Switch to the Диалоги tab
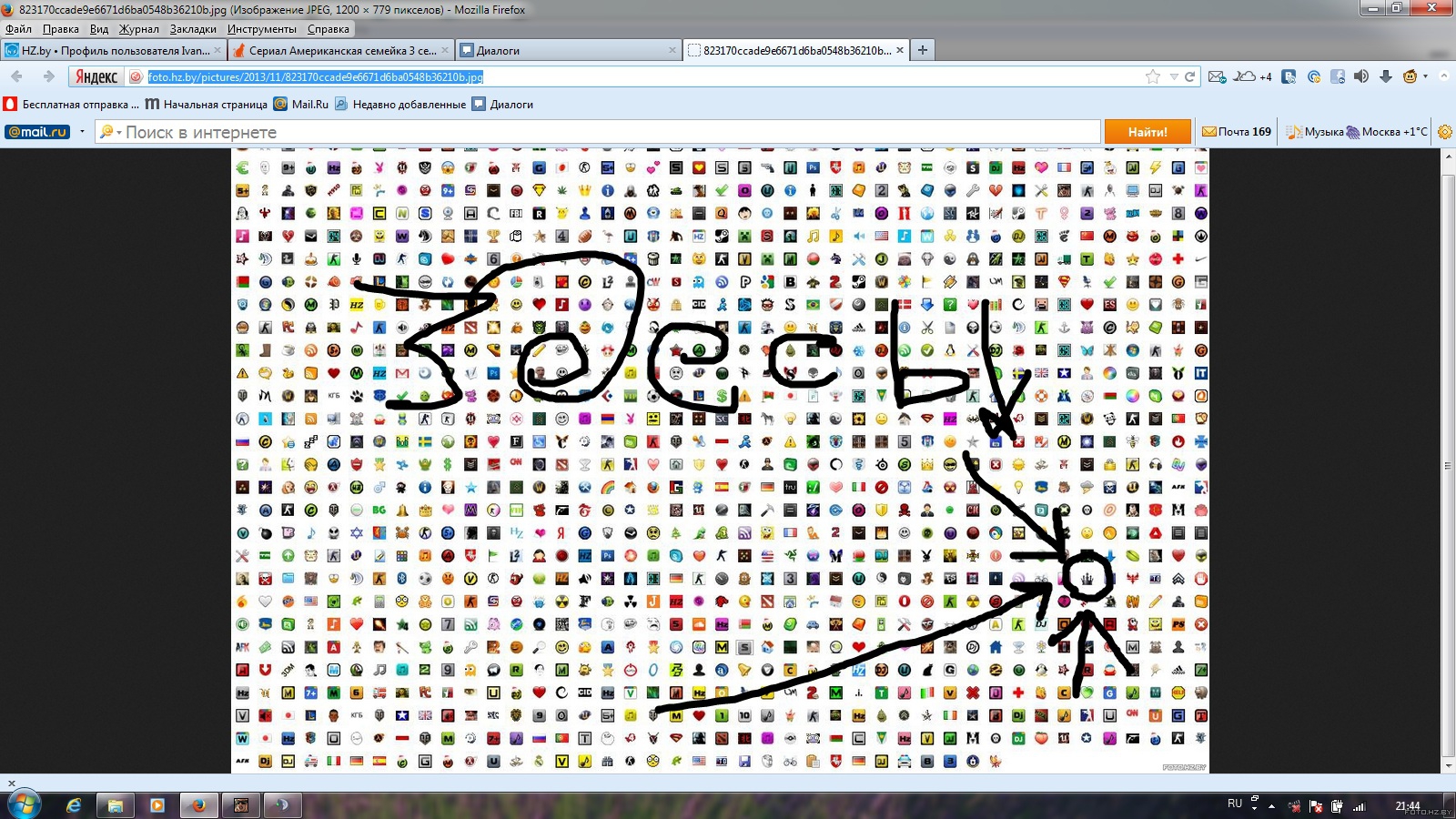Viewport: 1456px width, 819px height. pos(568,50)
